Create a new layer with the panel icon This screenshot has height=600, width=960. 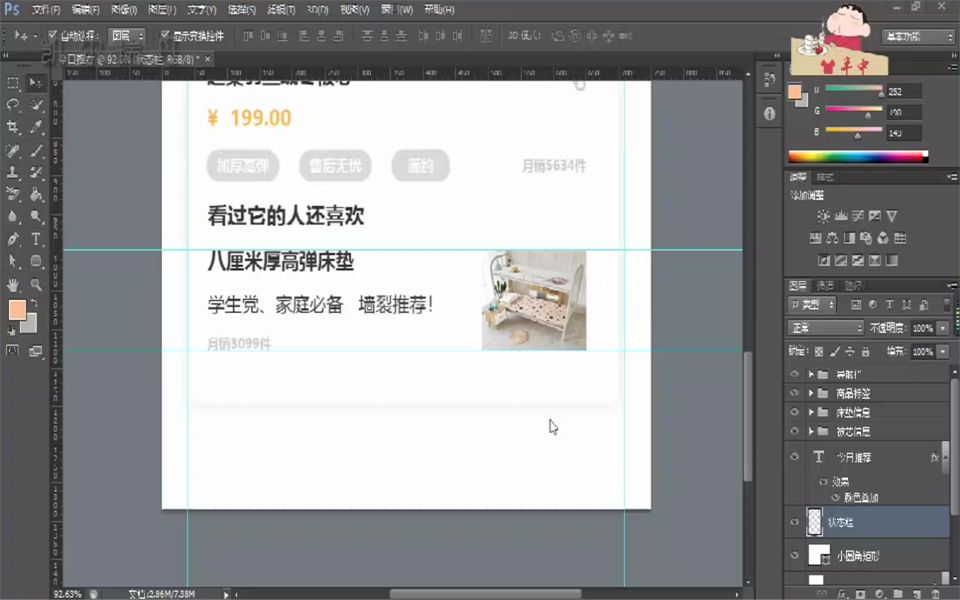click(x=916, y=592)
